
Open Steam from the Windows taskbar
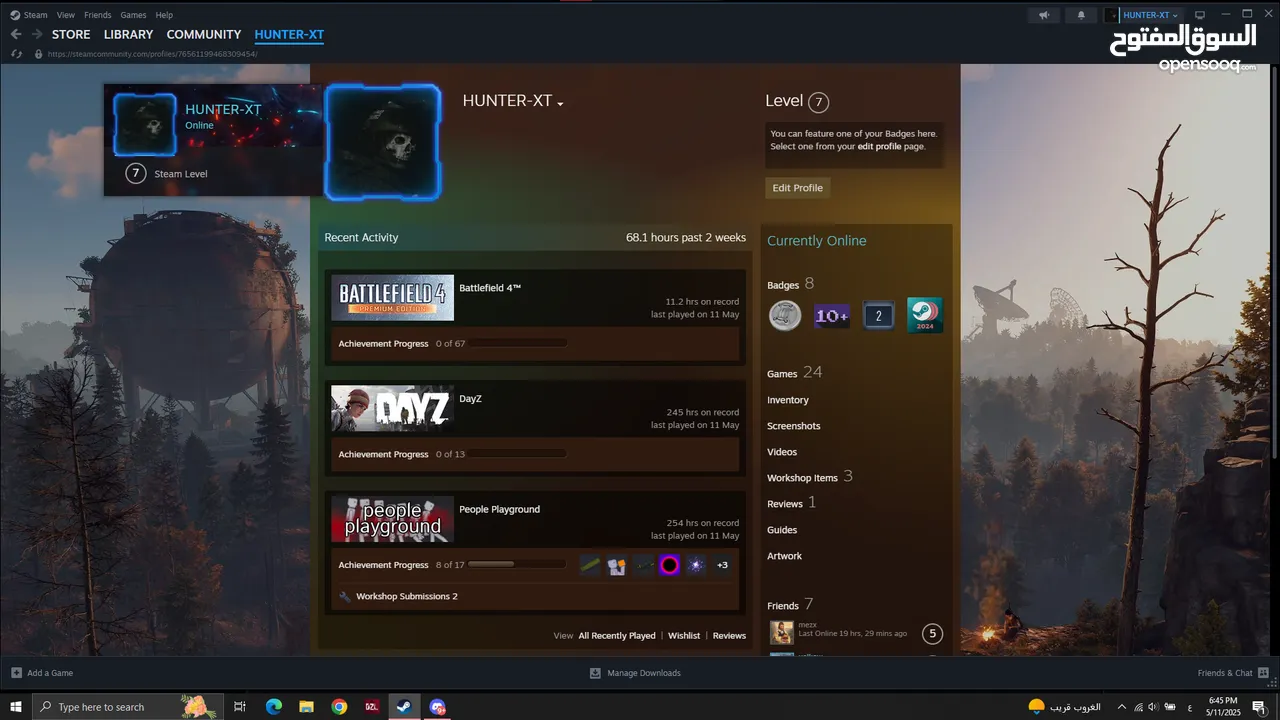click(404, 706)
